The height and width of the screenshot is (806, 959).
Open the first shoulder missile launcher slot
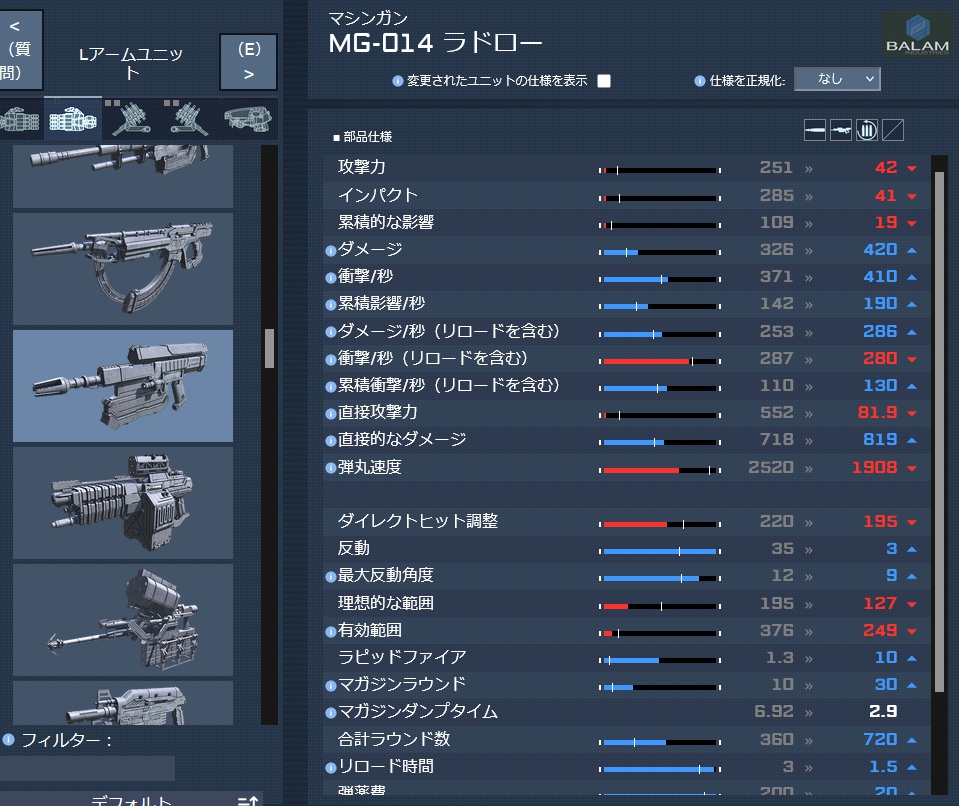(130, 119)
